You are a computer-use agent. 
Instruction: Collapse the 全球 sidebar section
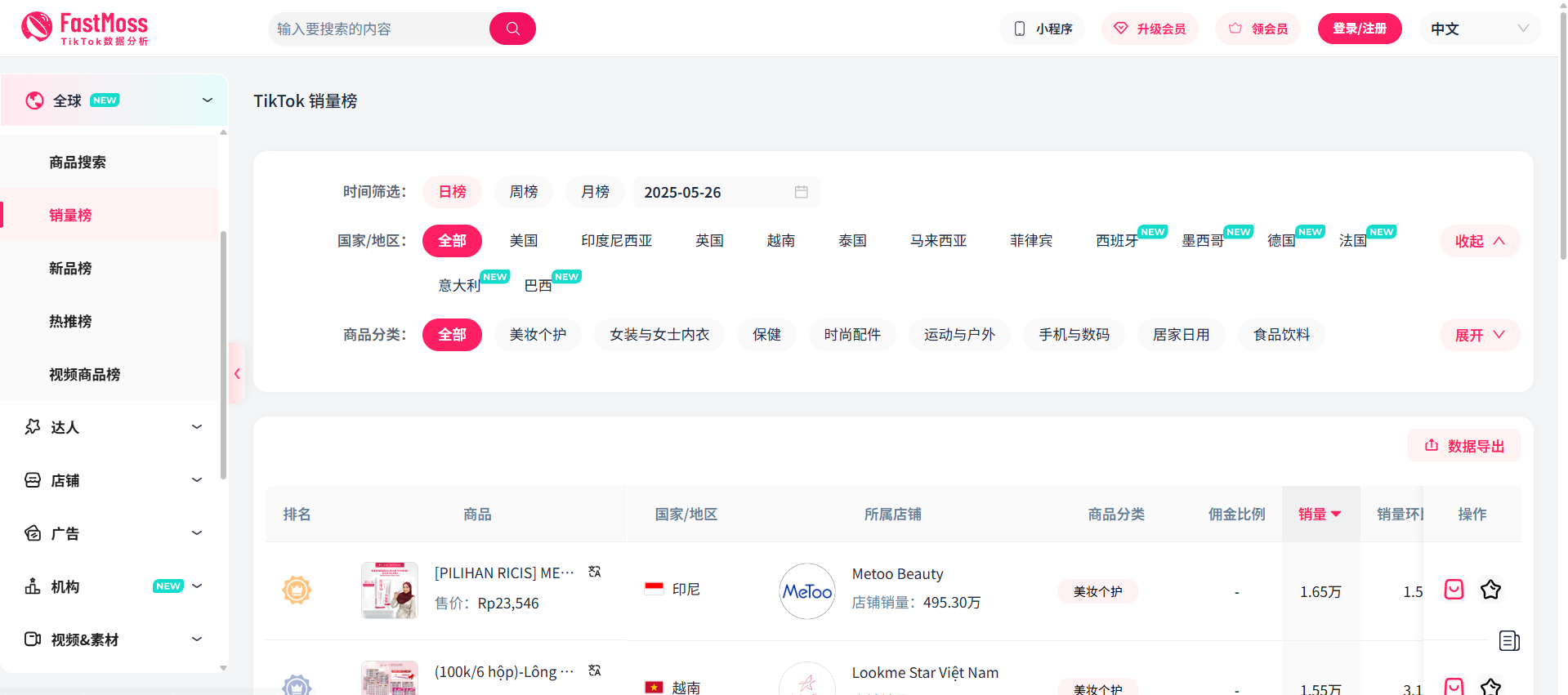208,100
